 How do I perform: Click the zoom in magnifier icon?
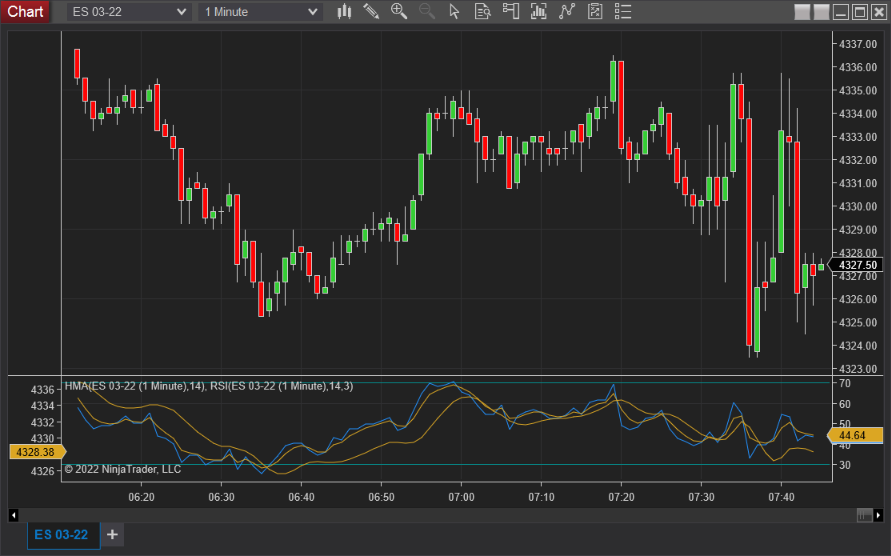399,11
